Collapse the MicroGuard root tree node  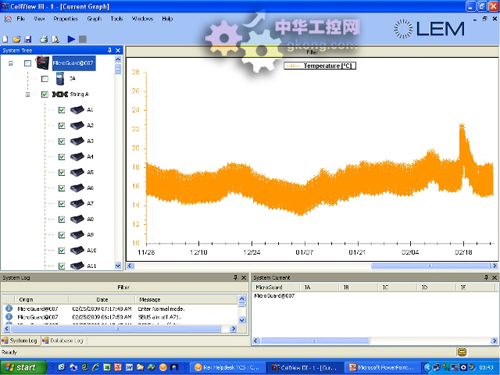pos(11,63)
